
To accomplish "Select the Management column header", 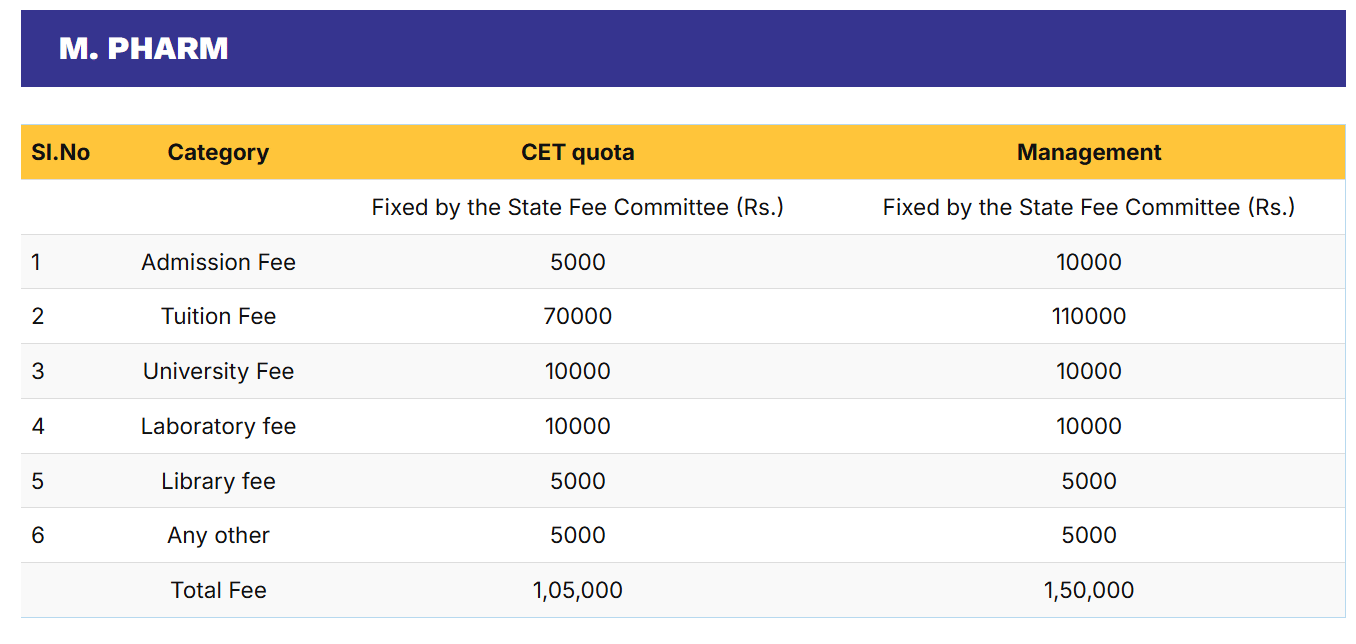I will [1088, 152].
